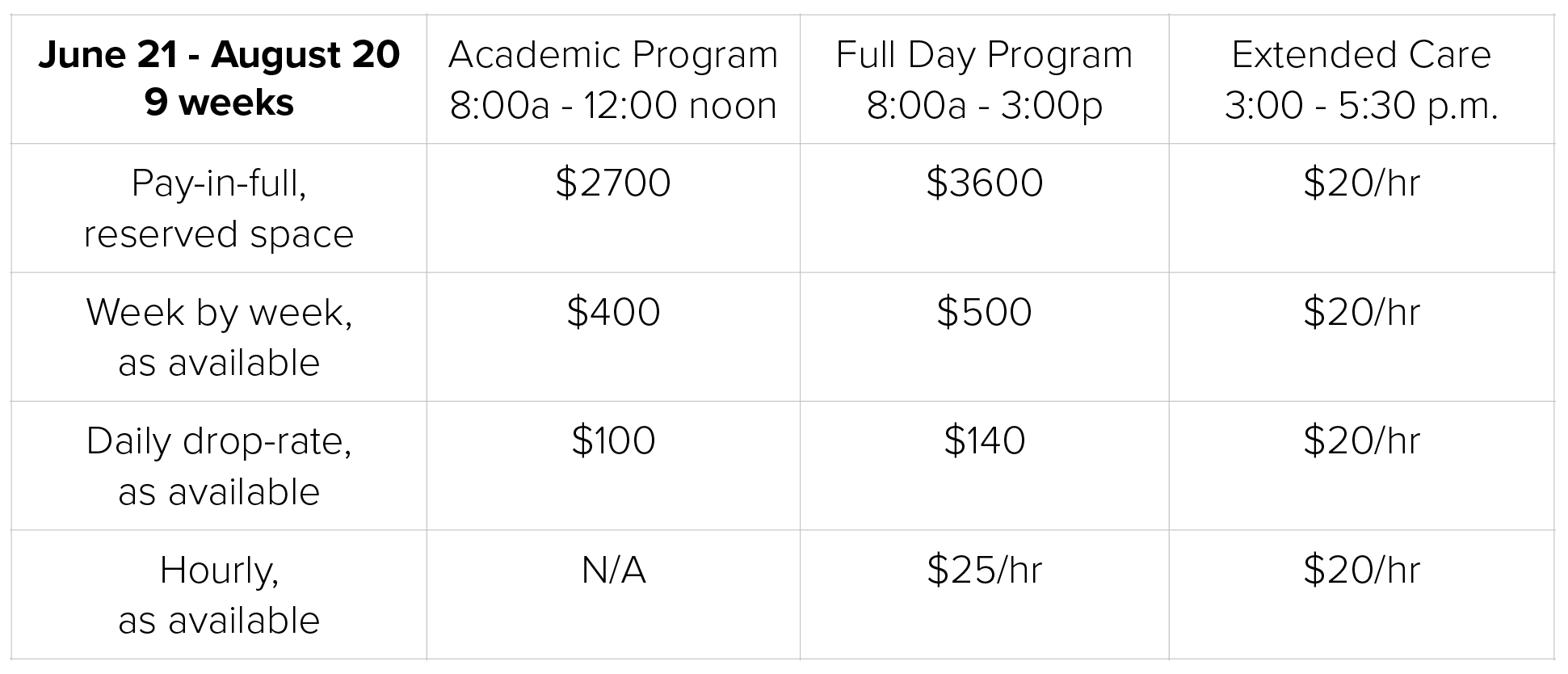Select the Extended Care column header

(1361, 78)
